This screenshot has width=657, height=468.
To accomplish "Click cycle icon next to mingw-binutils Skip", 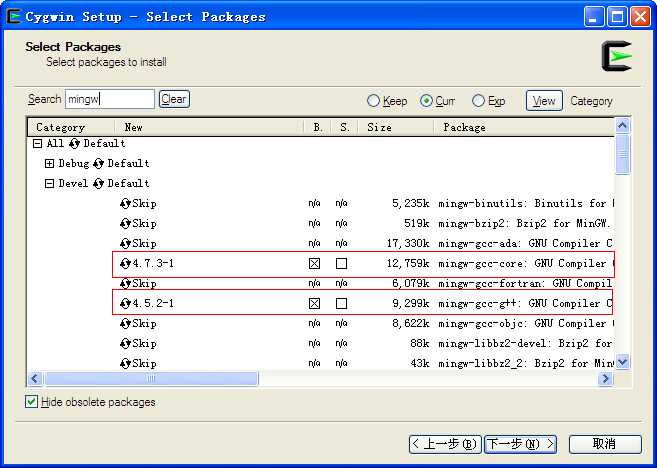I will pos(125,204).
